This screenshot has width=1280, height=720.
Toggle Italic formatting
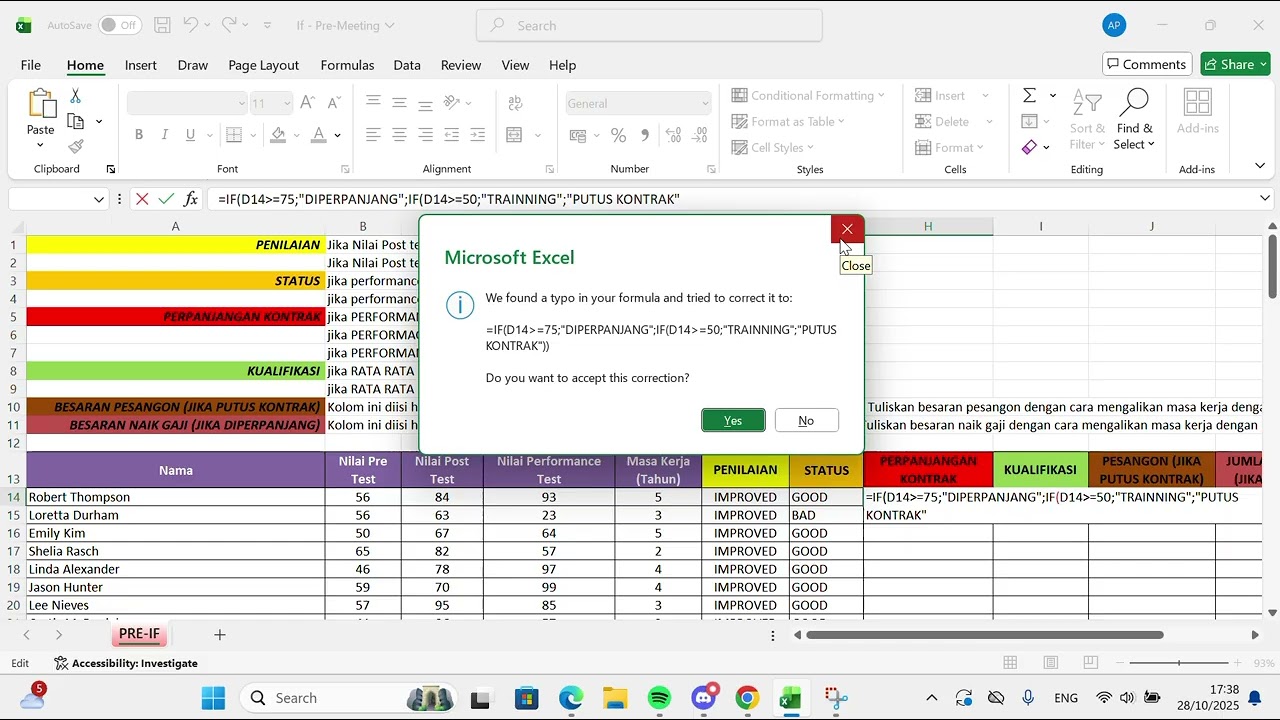tap(165, 135)
